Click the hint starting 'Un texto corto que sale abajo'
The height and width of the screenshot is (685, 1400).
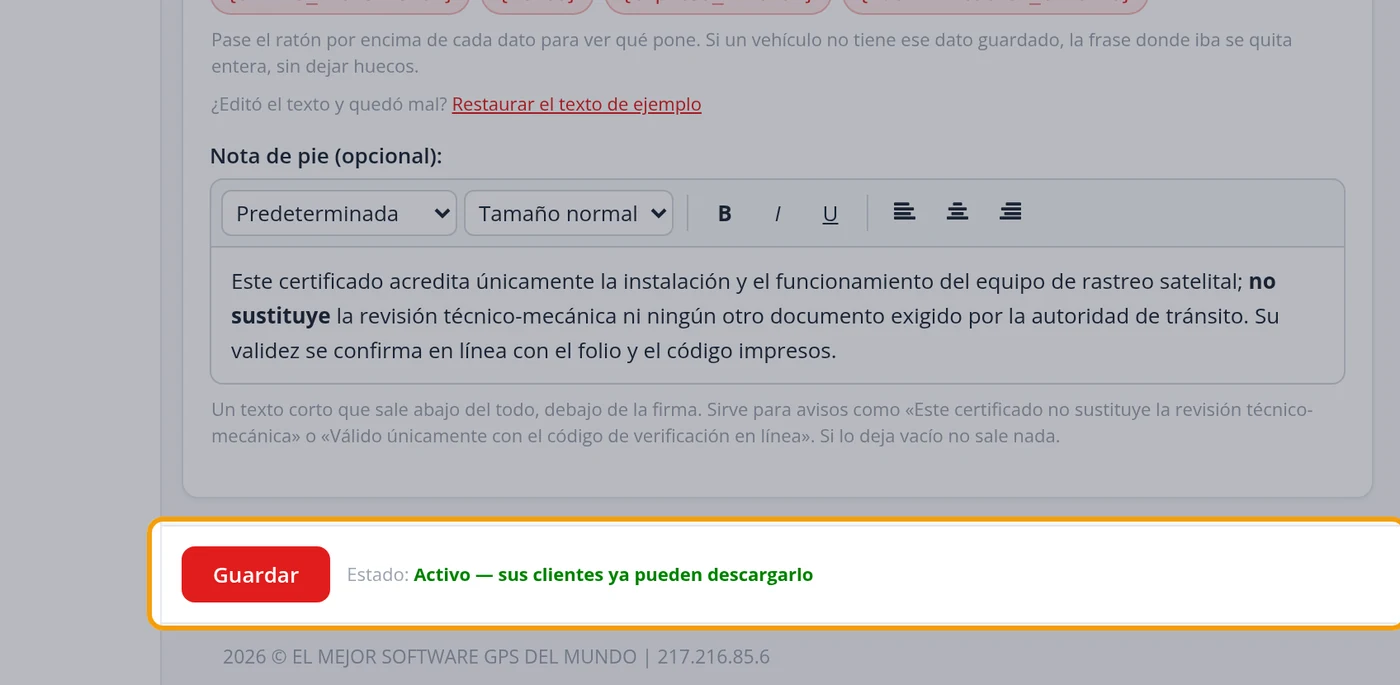762,423
